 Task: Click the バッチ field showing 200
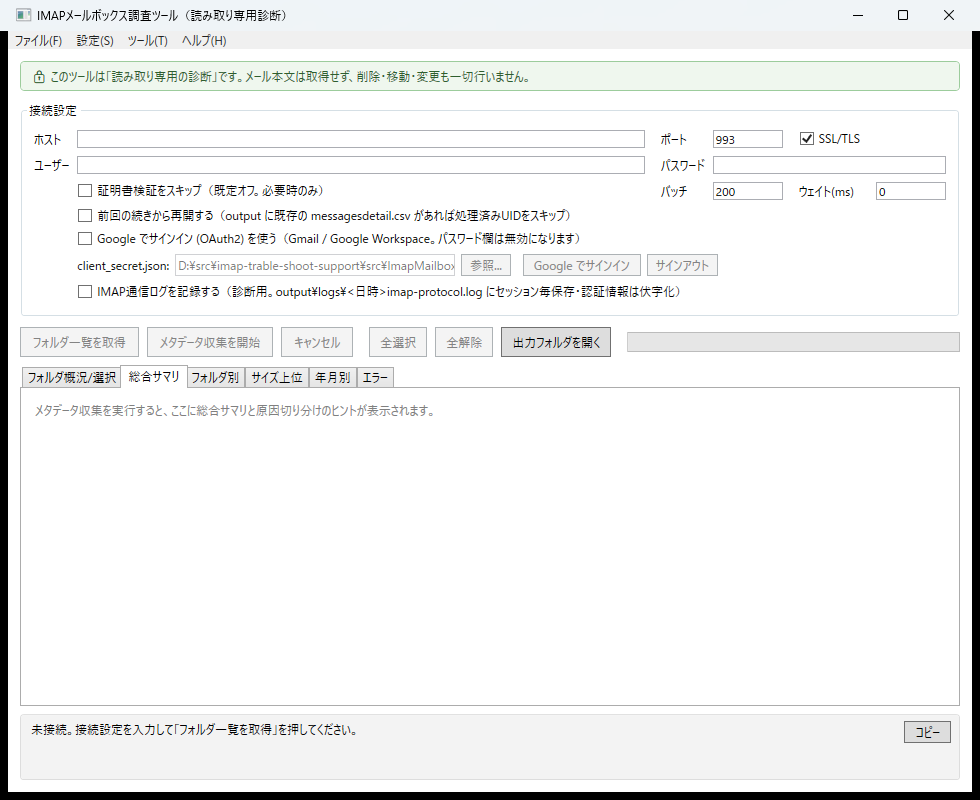point(748,191)
